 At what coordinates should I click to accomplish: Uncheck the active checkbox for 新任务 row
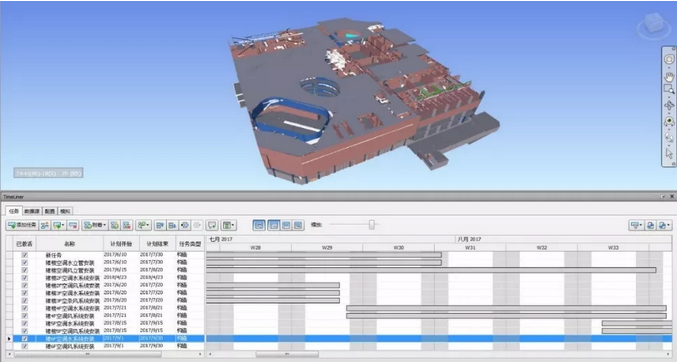(x=25, y=255)
